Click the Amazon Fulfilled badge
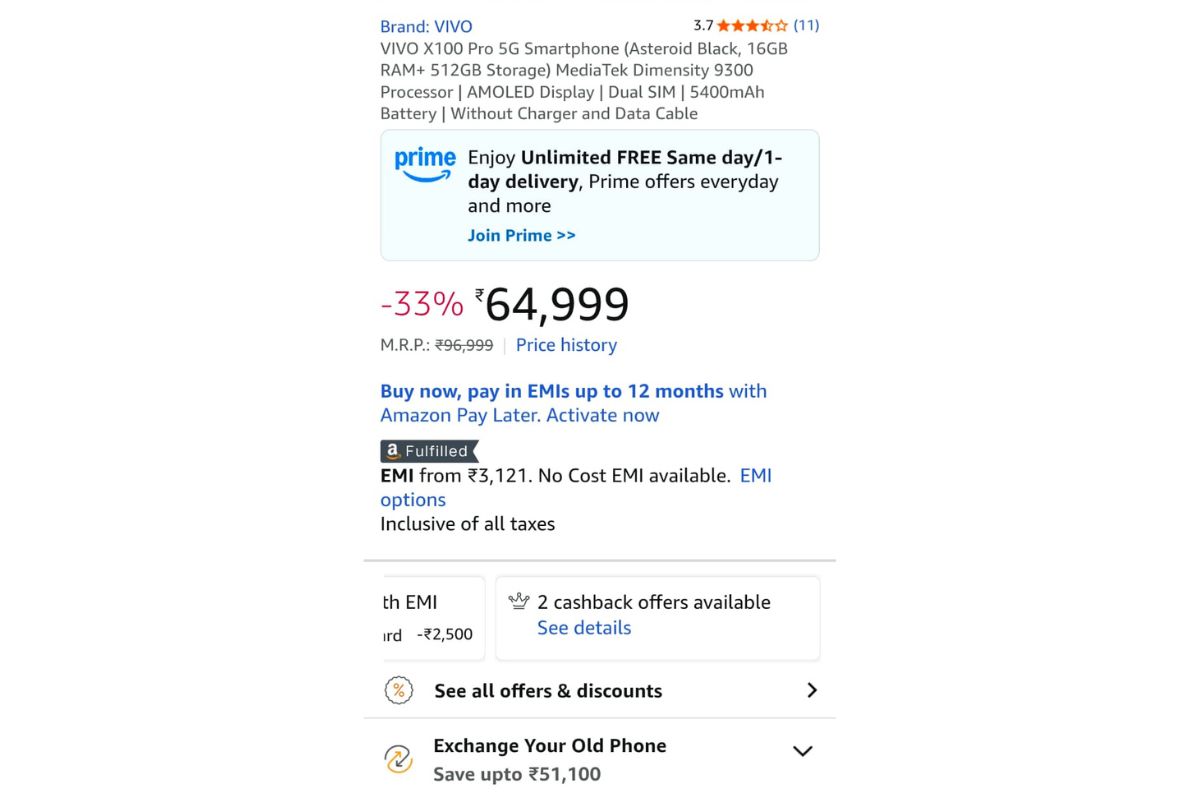Image resolution: width=1200 pixels, height=800 pixels. tap(429, 451)
